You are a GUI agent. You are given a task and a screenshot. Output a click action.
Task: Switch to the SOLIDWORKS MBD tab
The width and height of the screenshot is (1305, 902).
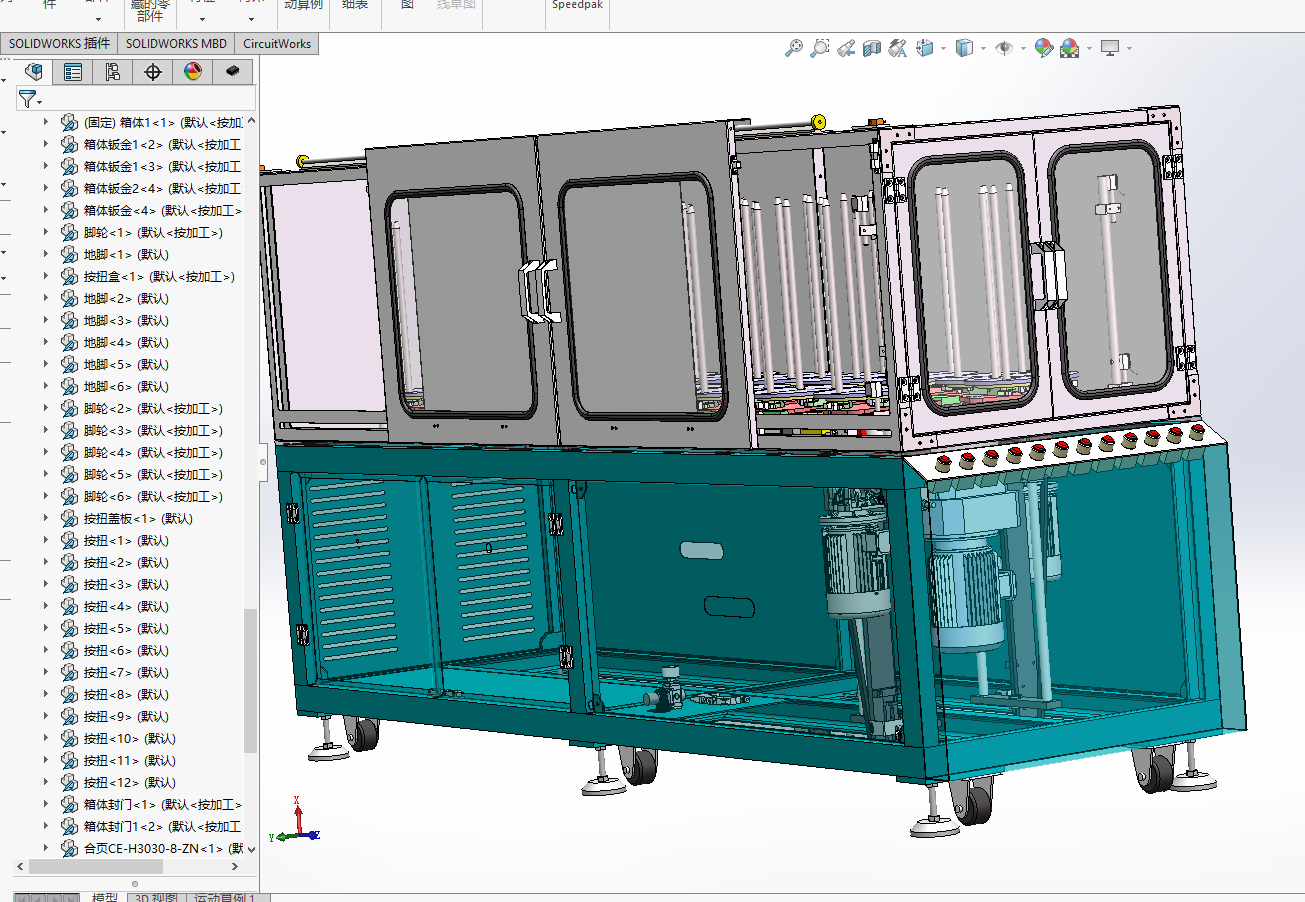(176, 43)
